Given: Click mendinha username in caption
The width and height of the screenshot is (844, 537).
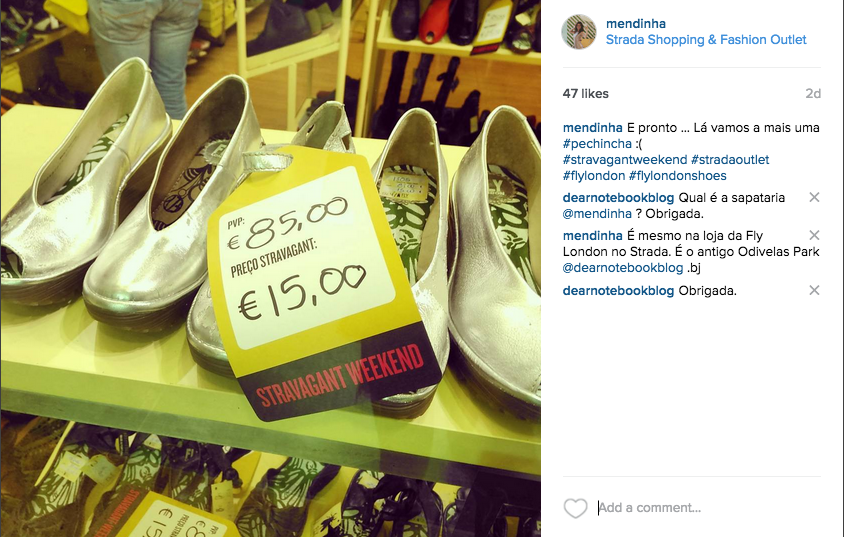Looking at the screenshot, I should pos(592,128).
